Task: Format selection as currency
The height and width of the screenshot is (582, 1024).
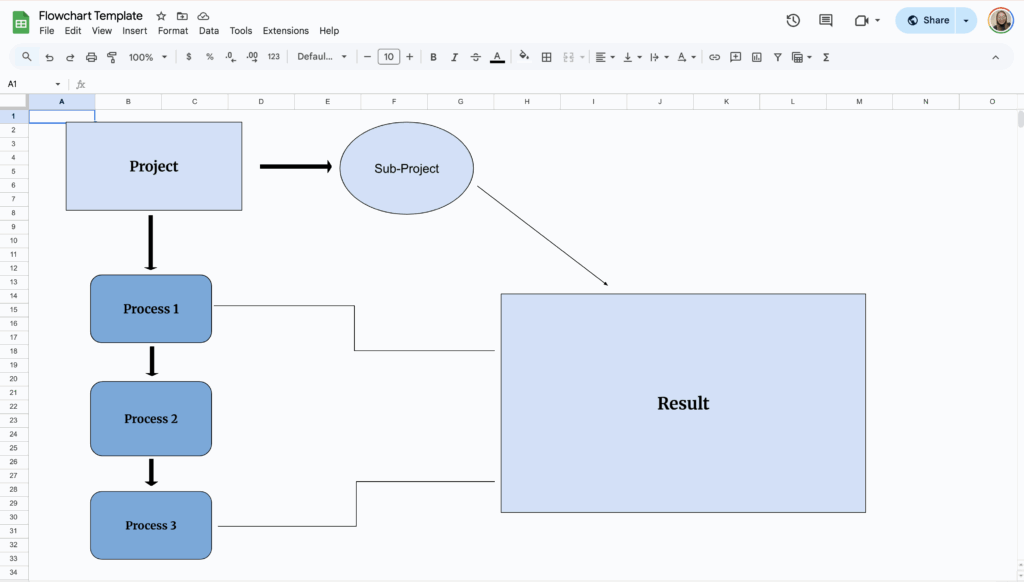Action: pyautogui.click(x=188, y=57)
